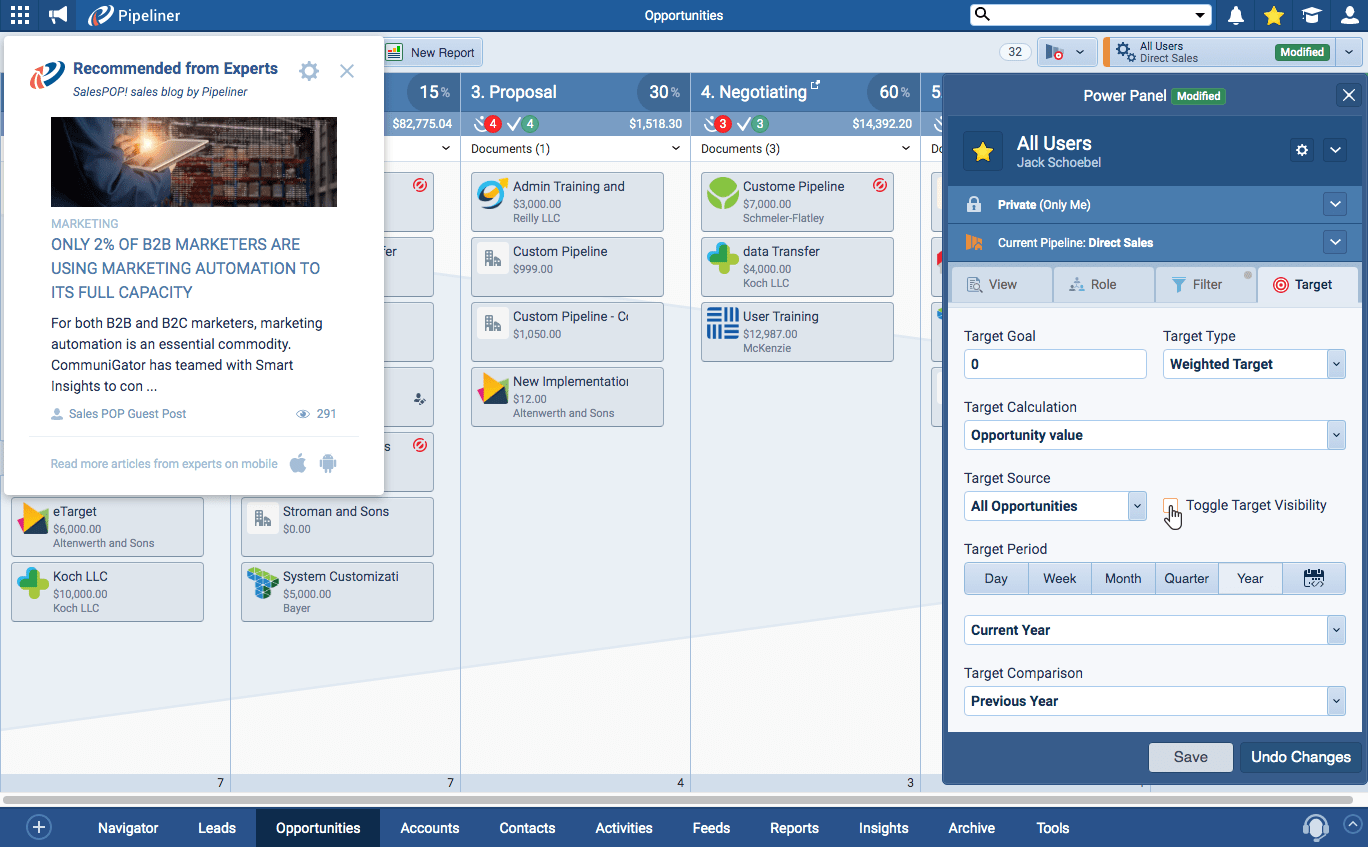Click the round plus add button

pyautogui.click(x=39, y=827)
